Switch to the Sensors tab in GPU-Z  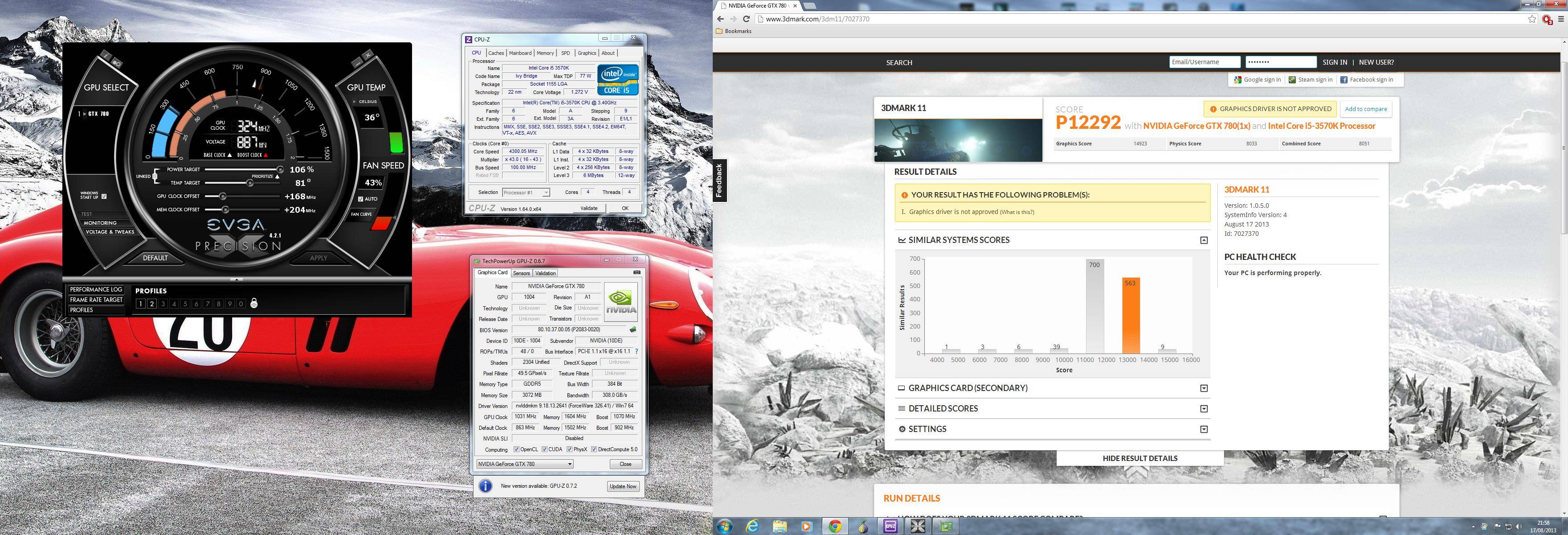coord(522,273)
